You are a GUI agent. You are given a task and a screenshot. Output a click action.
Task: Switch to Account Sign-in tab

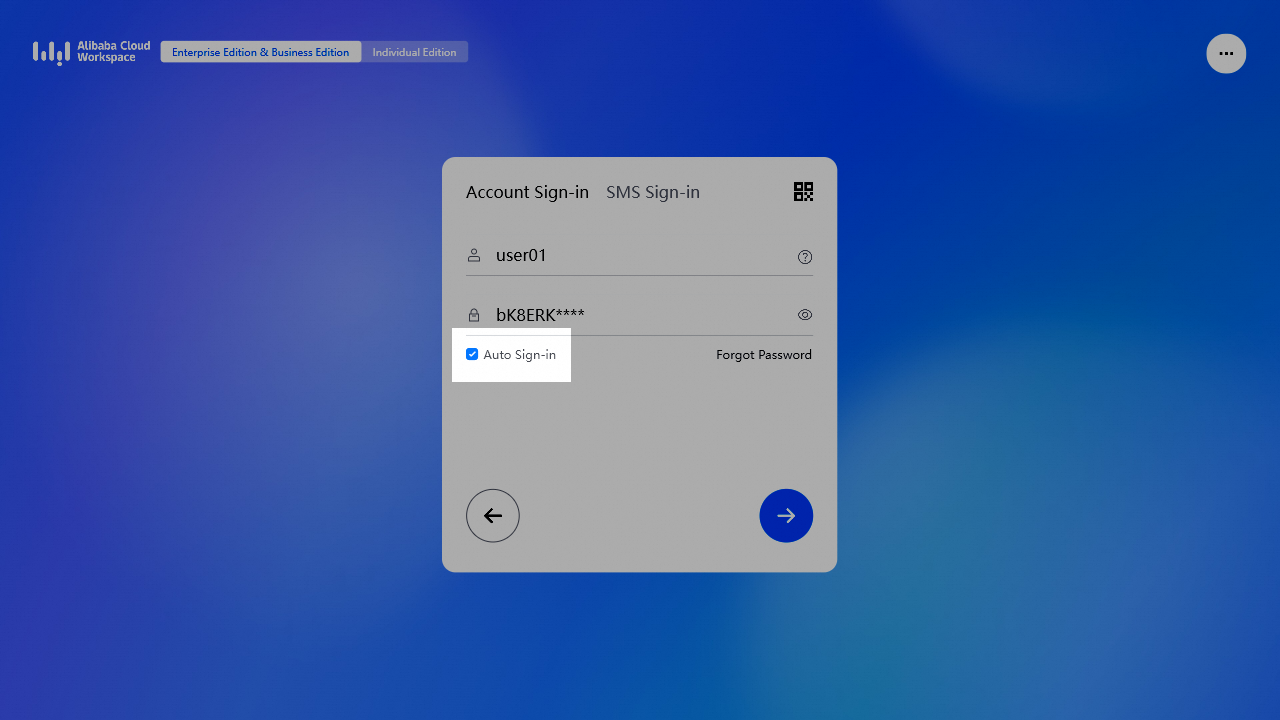[x=527, y=192]
